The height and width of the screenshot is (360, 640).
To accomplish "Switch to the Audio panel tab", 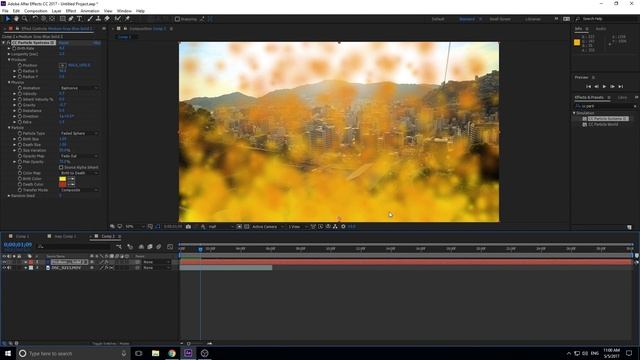I will click(x=600, y=29).
